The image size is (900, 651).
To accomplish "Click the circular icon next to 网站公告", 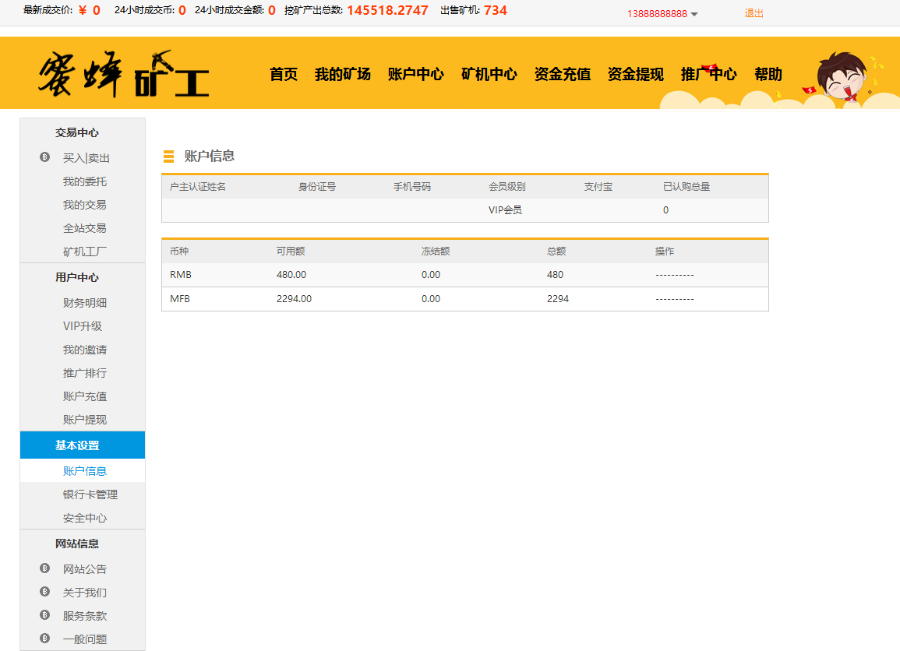I will click(x=43, y=568).
